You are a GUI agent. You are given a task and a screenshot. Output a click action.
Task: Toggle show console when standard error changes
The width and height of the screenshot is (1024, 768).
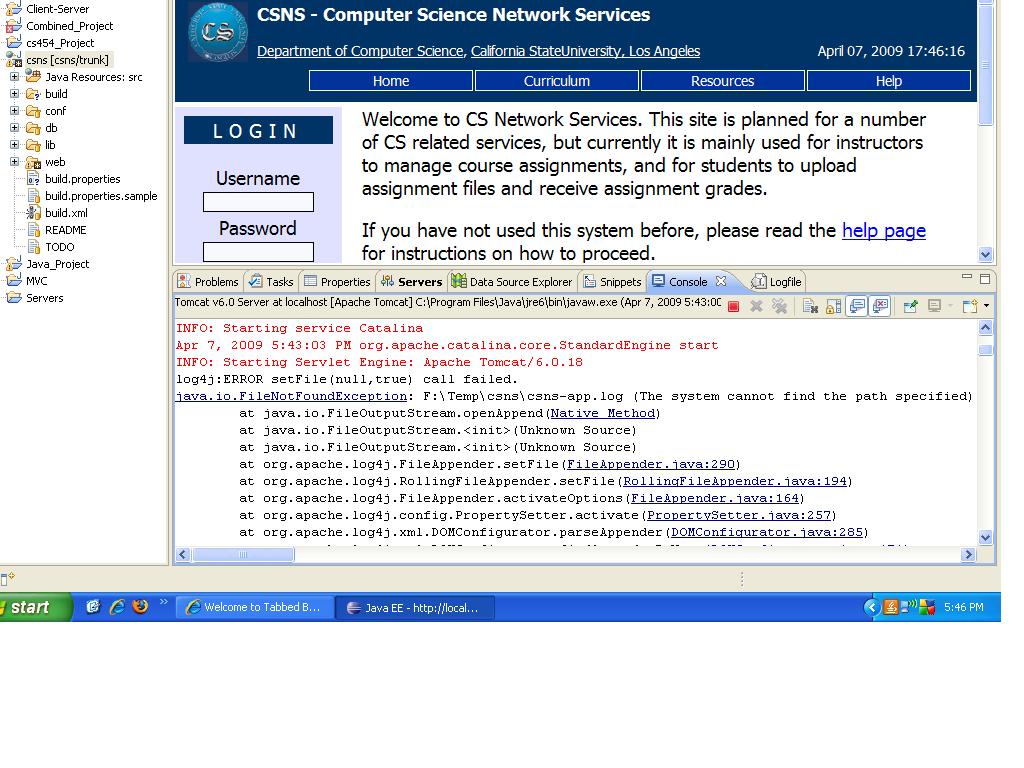(x=880, y=306)
